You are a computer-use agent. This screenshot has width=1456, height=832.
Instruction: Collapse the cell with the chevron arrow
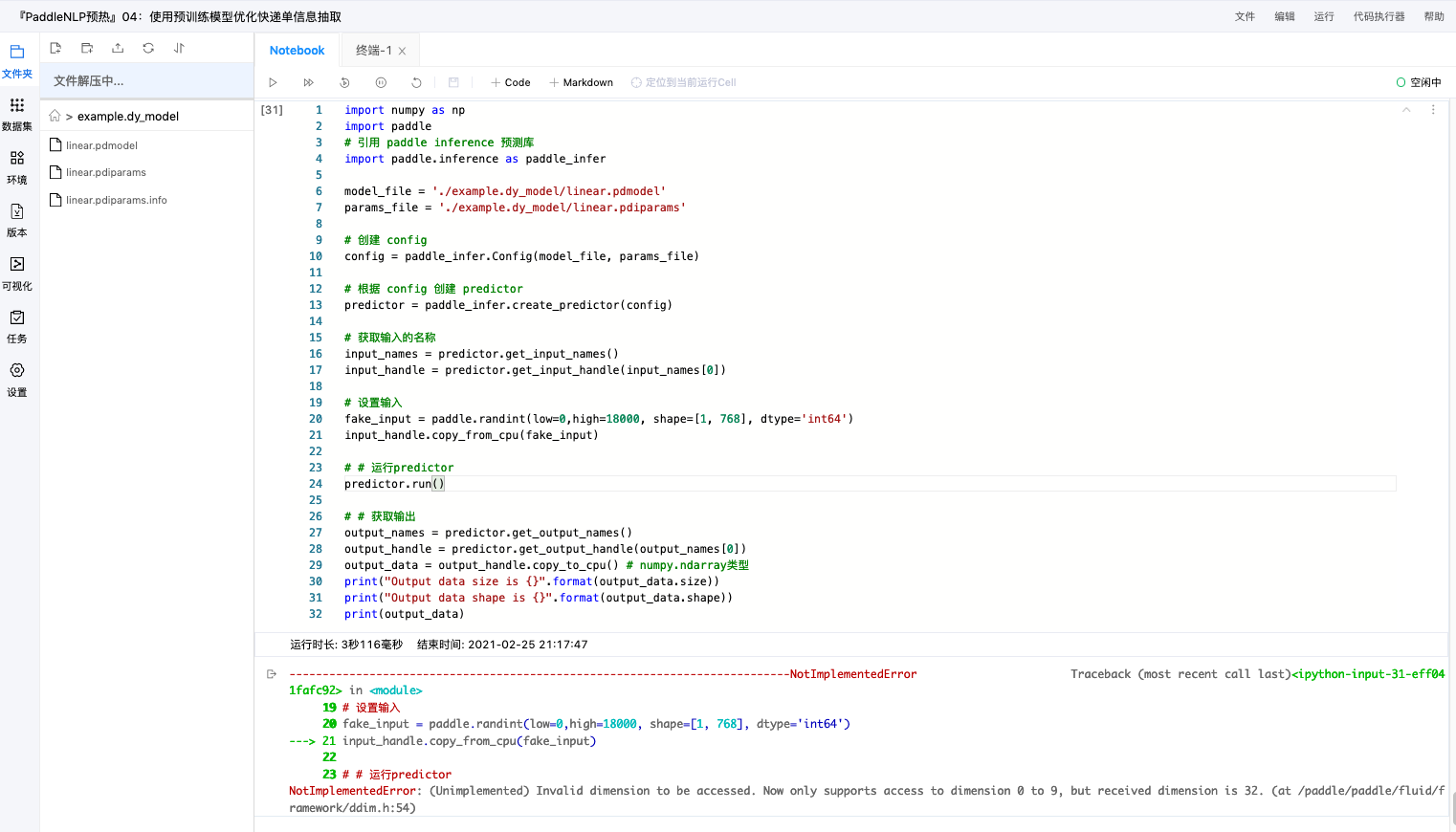(1405, 110)
